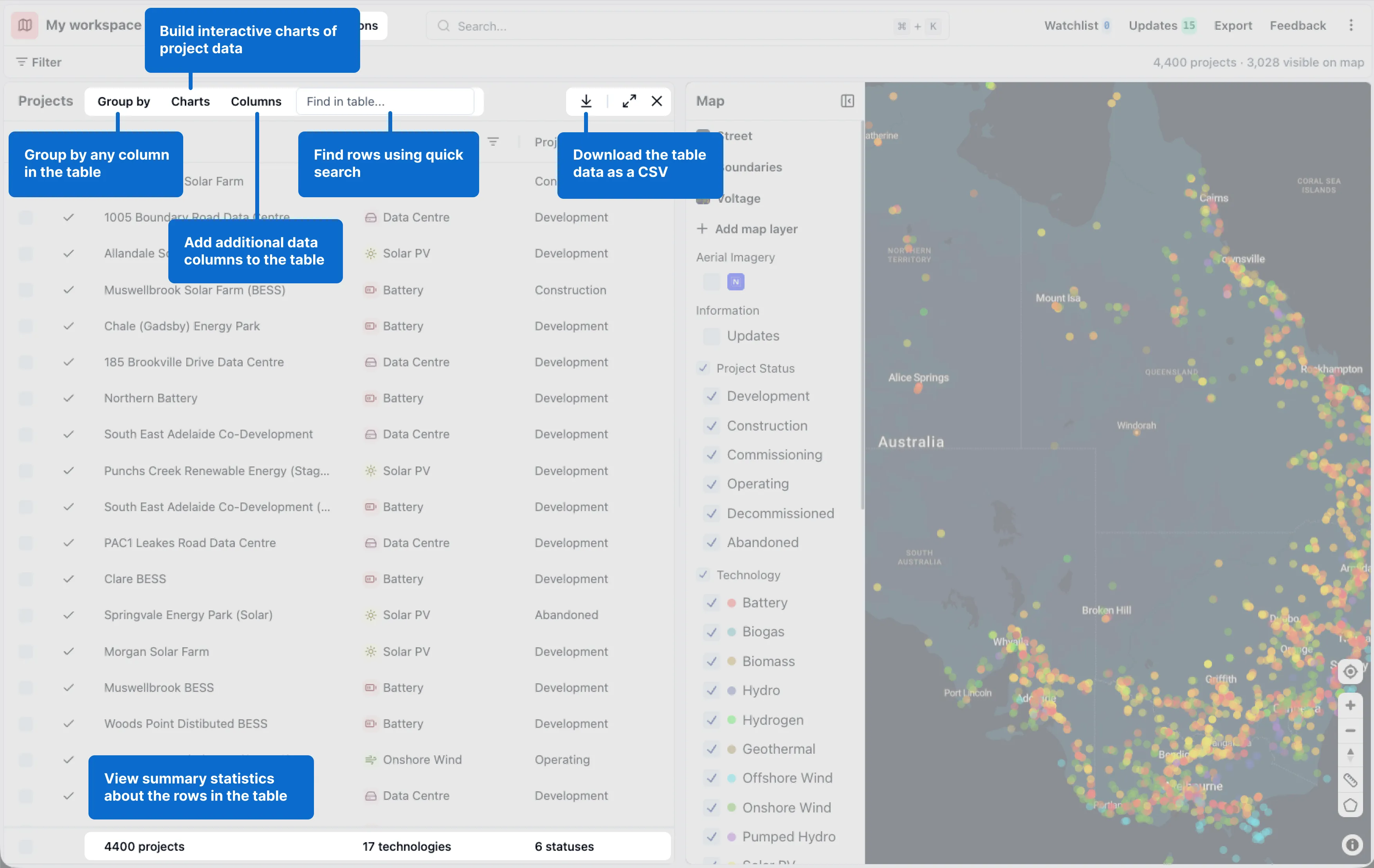Open the Watchlist menu
1374x868 pixels.
tap(1077, 25)
